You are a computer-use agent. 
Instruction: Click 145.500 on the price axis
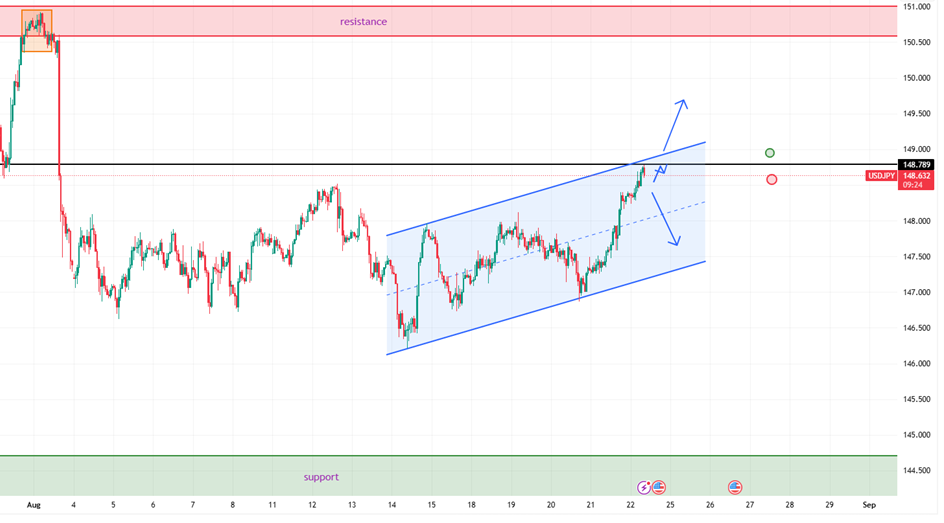[x=917, y=399]
